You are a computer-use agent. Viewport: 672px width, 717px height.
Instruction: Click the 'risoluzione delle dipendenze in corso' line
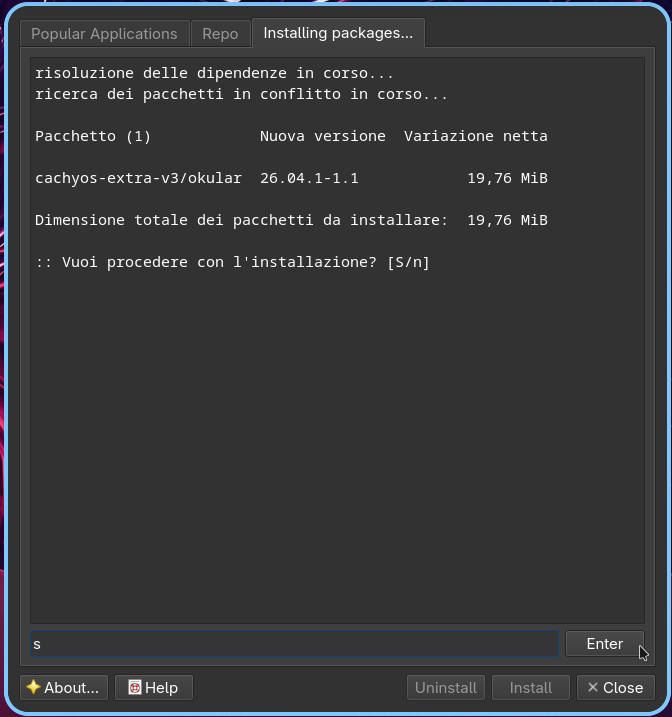pyautogui.click(x=214, y=73)
